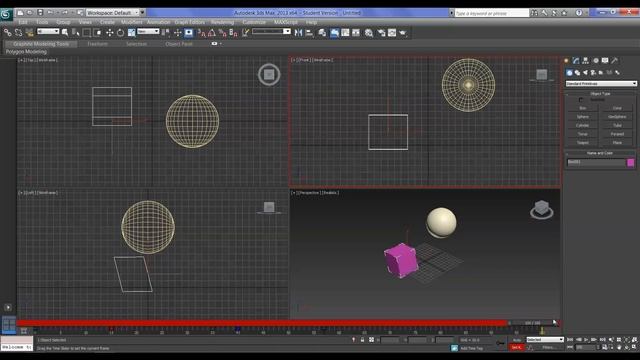Toggle the Graphite Modeling ribbon icon
This screenshot has width=640, height=360.
[334, 33]
